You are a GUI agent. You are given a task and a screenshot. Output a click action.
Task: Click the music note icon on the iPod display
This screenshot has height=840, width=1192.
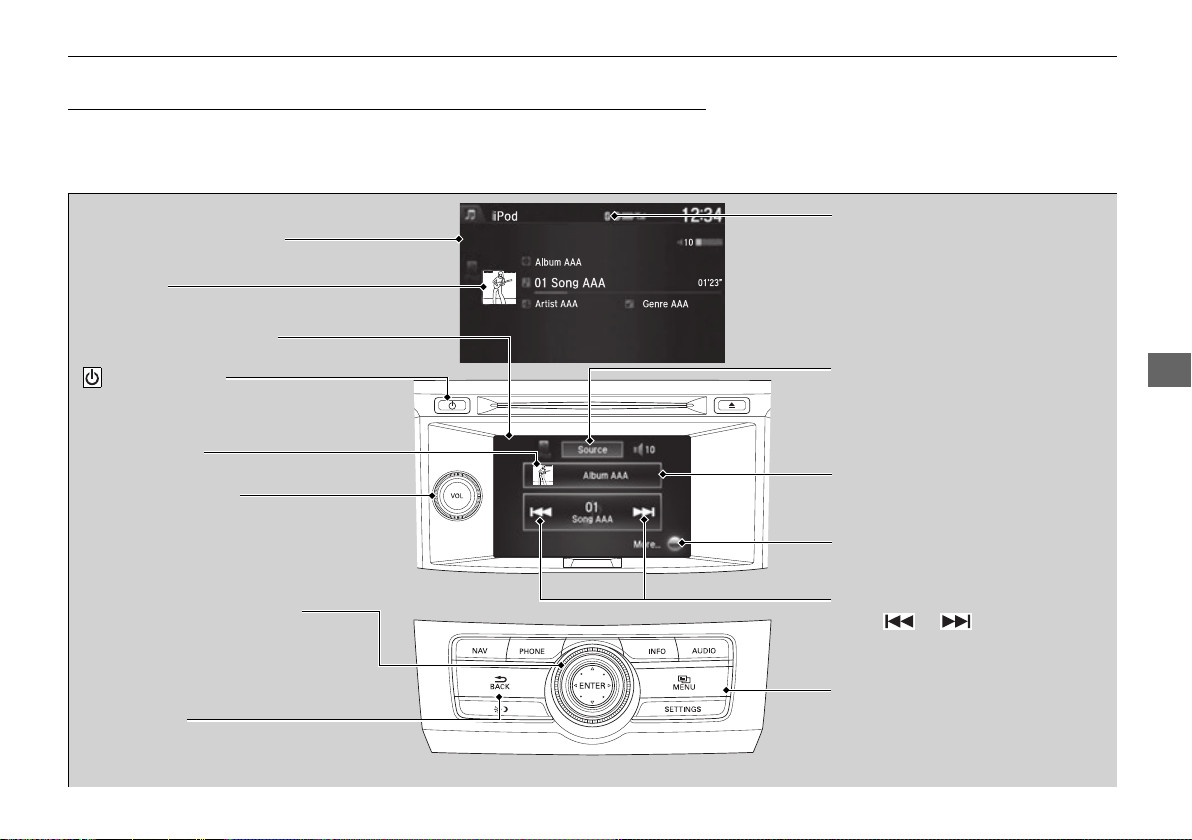click(x=471, y=215)
